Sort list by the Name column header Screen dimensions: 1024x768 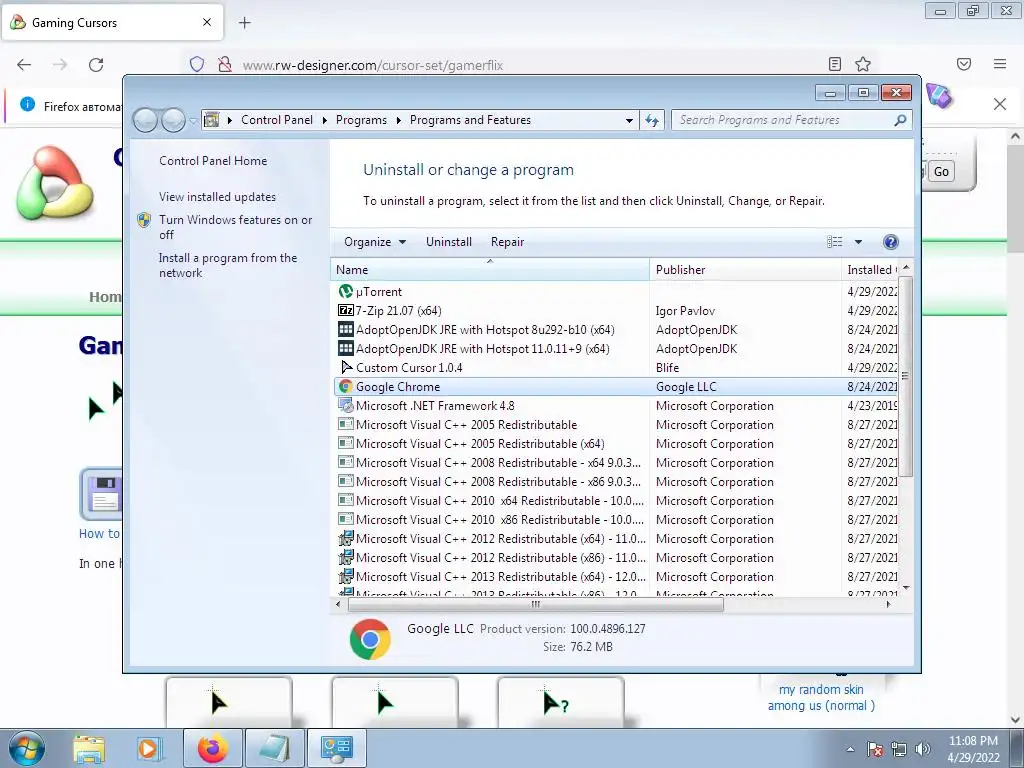click(x=490, y=270)
